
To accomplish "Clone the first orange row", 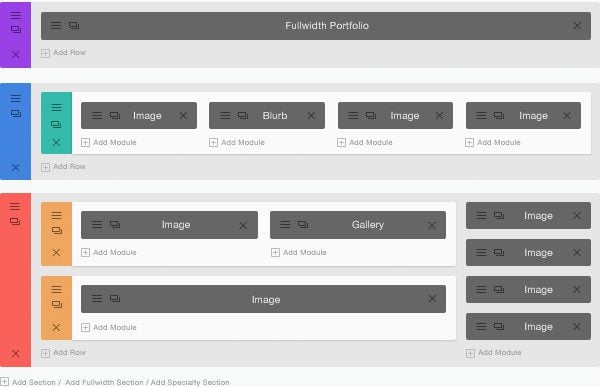I will point(57,230).
